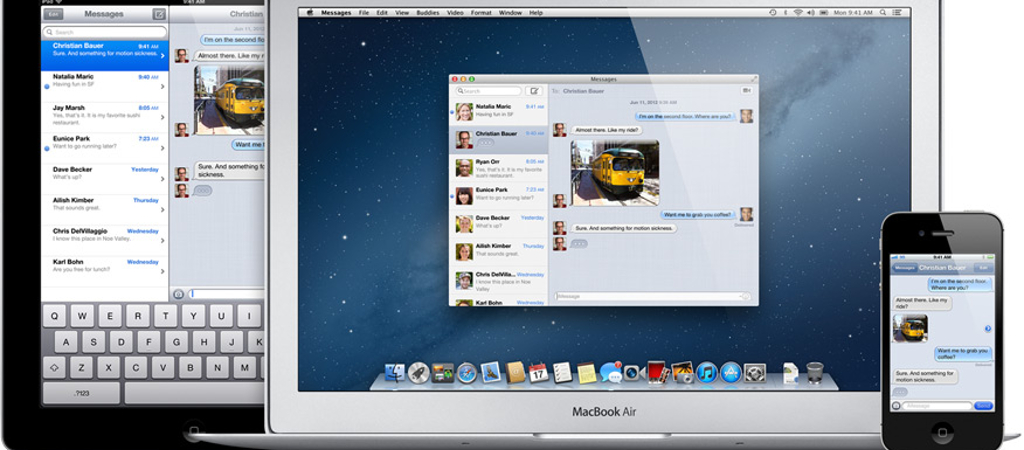Open Safari compass icon in dock
Image resolution: width=1024 pixels, height=450 pixels.
click(x=467, y=373)
